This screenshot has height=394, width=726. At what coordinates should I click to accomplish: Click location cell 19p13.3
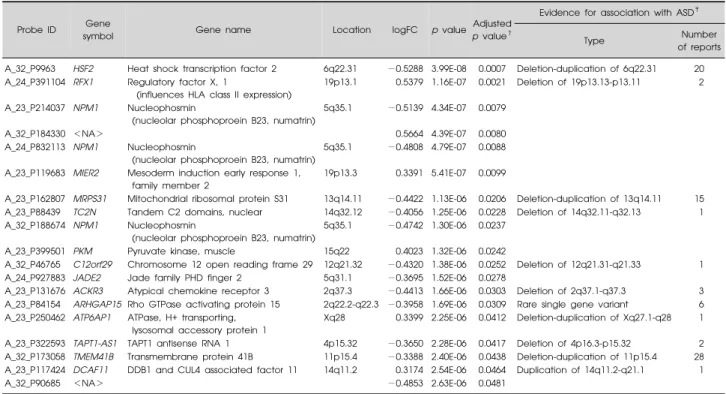[x=341, y=173]
